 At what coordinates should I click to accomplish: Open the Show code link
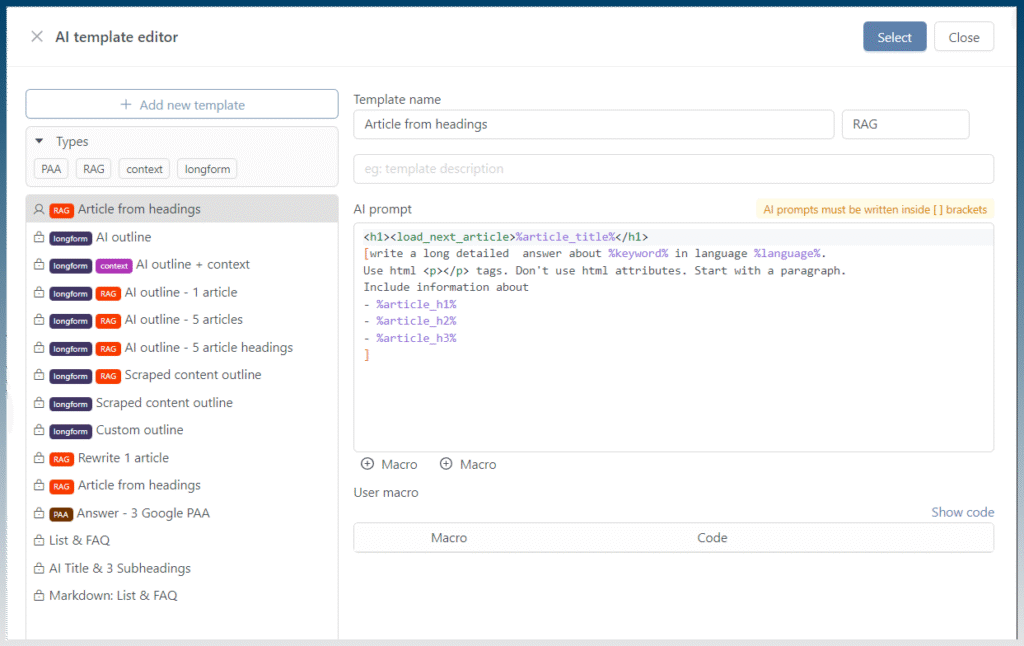coord(963,512)
